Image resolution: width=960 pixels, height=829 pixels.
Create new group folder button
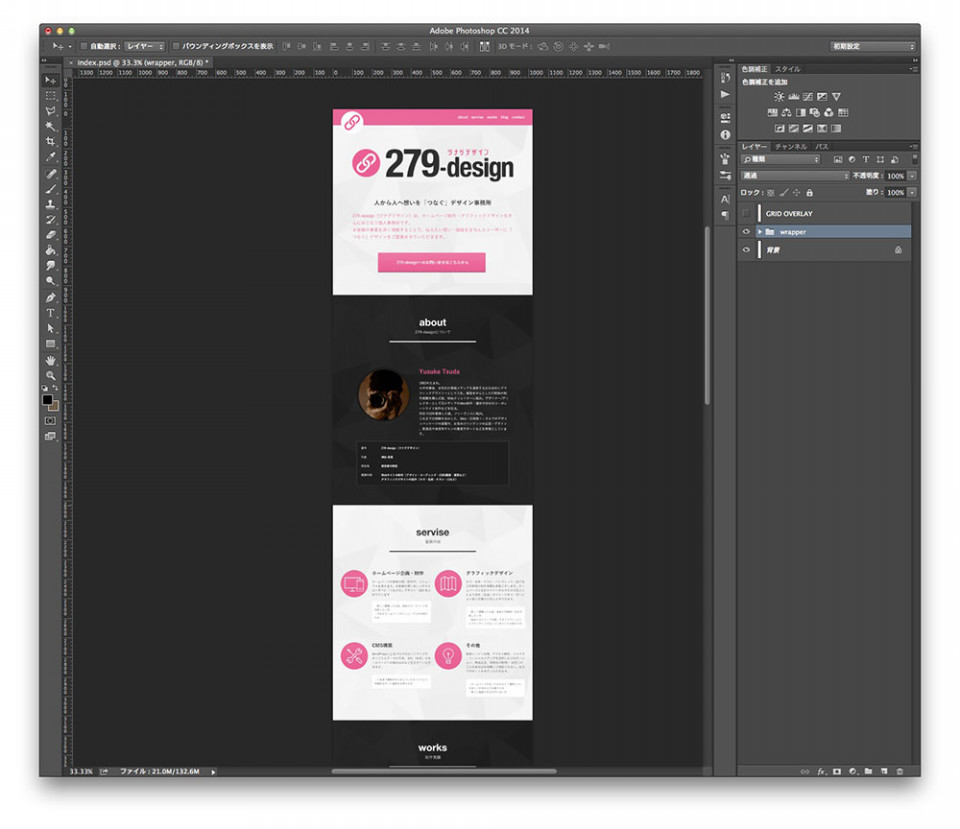pos(868,771)
